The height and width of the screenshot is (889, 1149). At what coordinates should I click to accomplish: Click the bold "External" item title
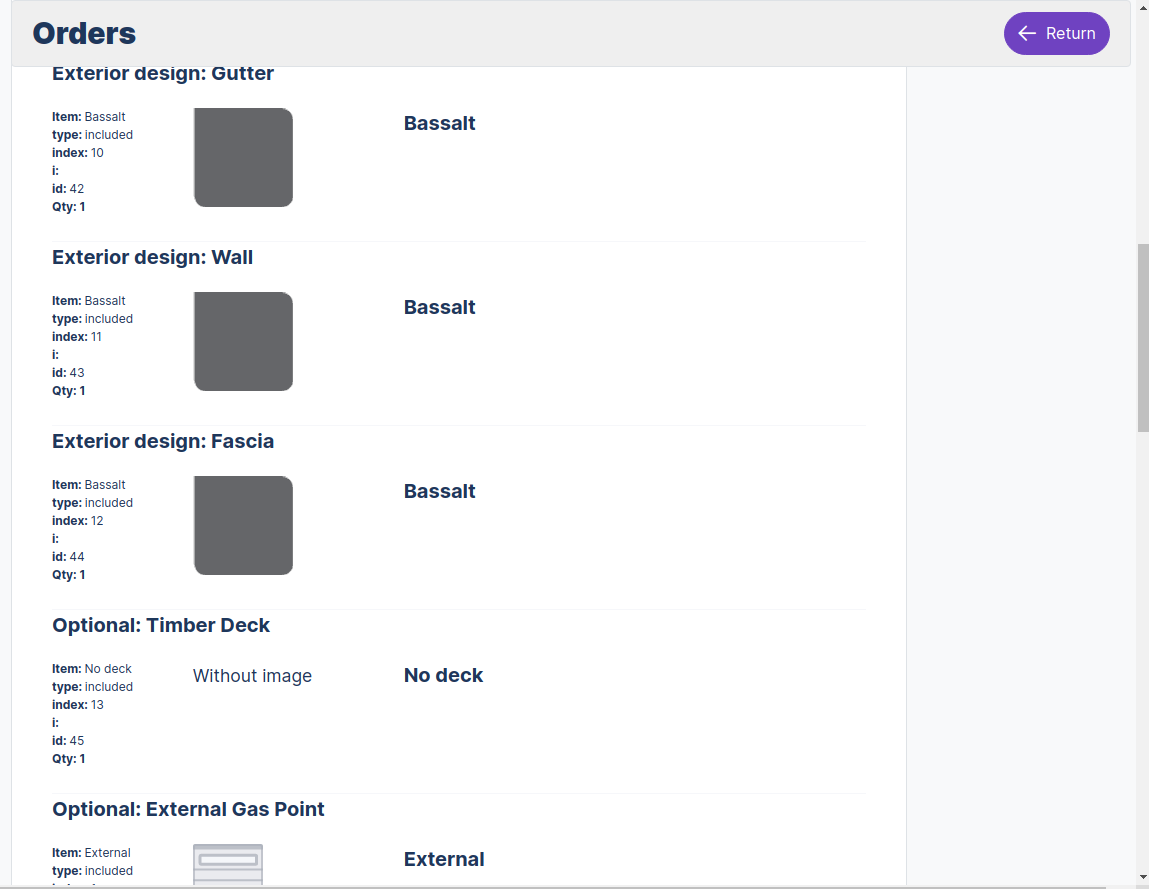coord(444,859)
